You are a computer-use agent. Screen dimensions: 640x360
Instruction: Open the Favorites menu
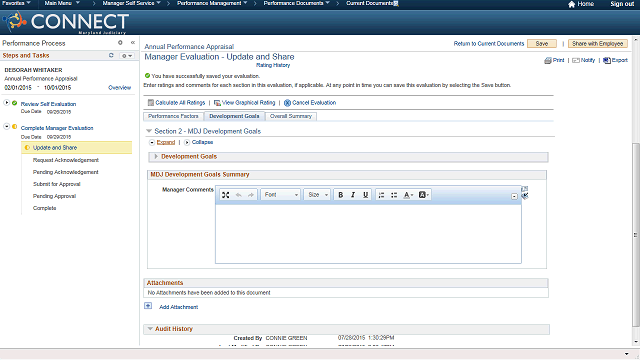(16, 3)
